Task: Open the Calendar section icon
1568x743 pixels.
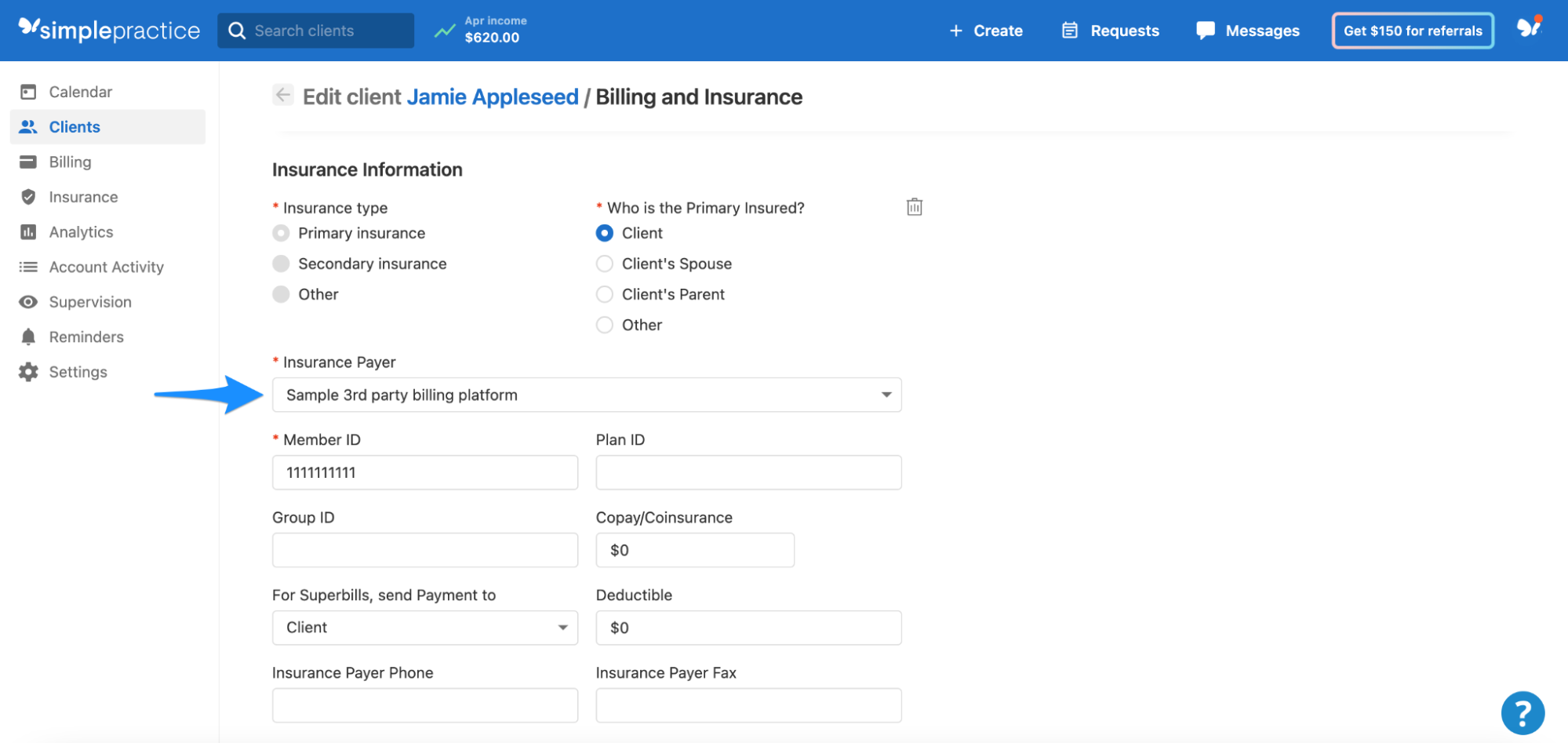Action: click(28, 91)
